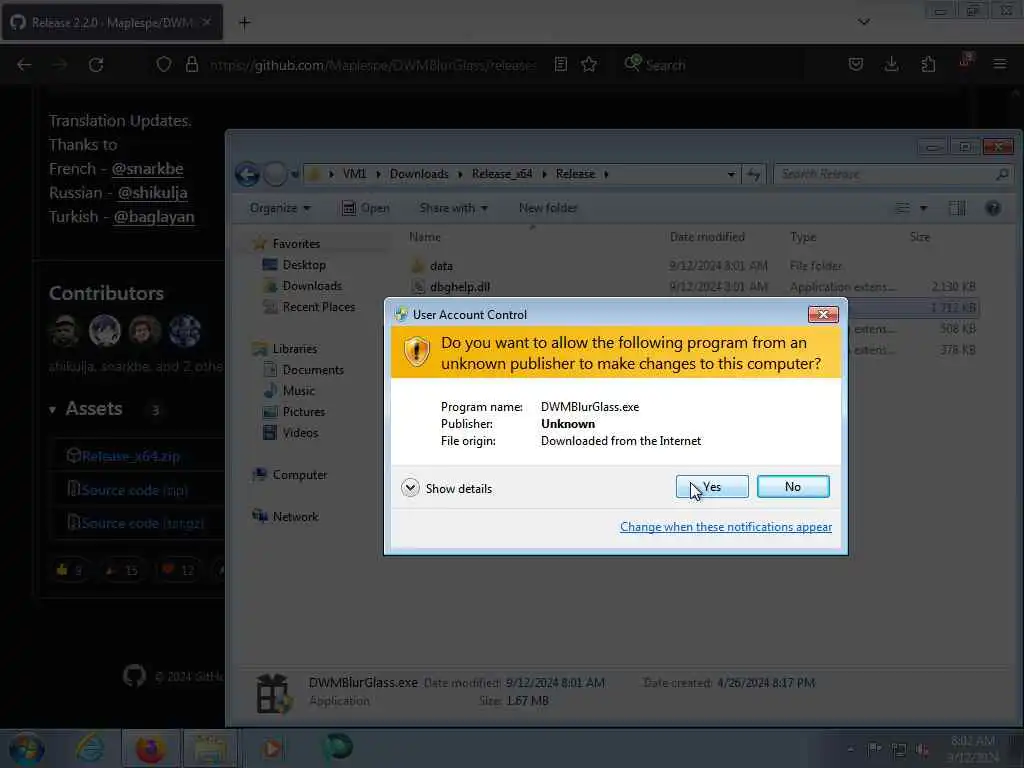Image resolution: width=1024 pixels, height=768 pixels.
Task: Deny the program by clicking No
Action: pos(793,487)
